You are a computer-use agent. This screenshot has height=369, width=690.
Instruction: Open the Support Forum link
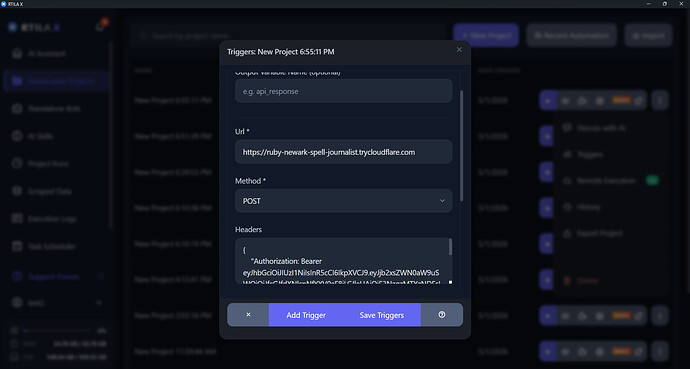[56, 277]
